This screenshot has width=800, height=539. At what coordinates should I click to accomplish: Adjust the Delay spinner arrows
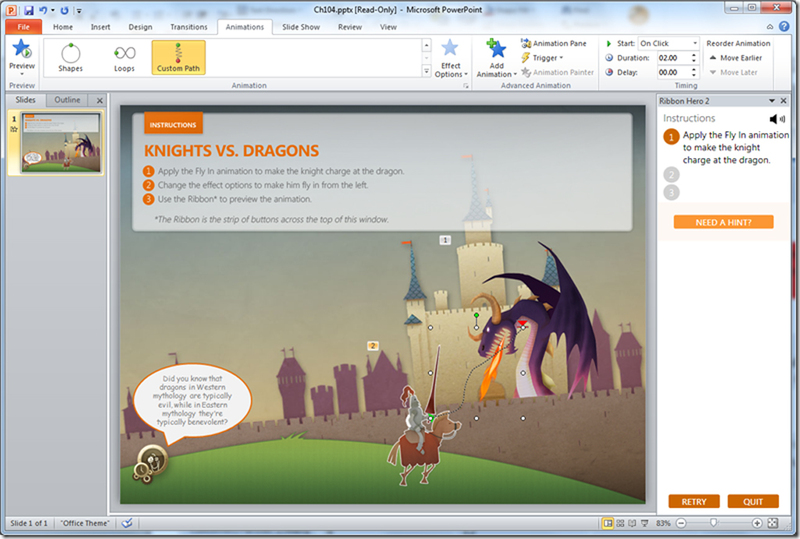pyautogui.click(x=694, y=72)
